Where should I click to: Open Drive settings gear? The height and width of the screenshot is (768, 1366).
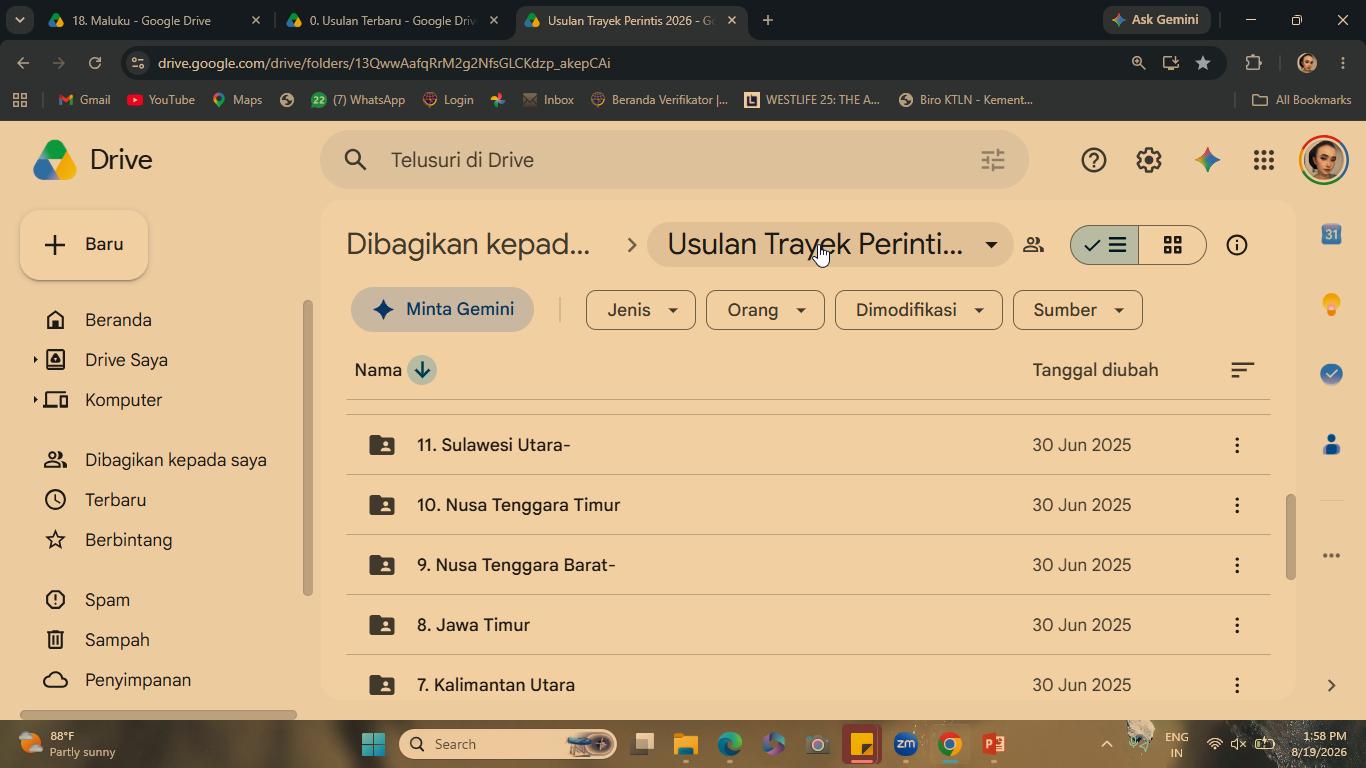pos(1149,160)
